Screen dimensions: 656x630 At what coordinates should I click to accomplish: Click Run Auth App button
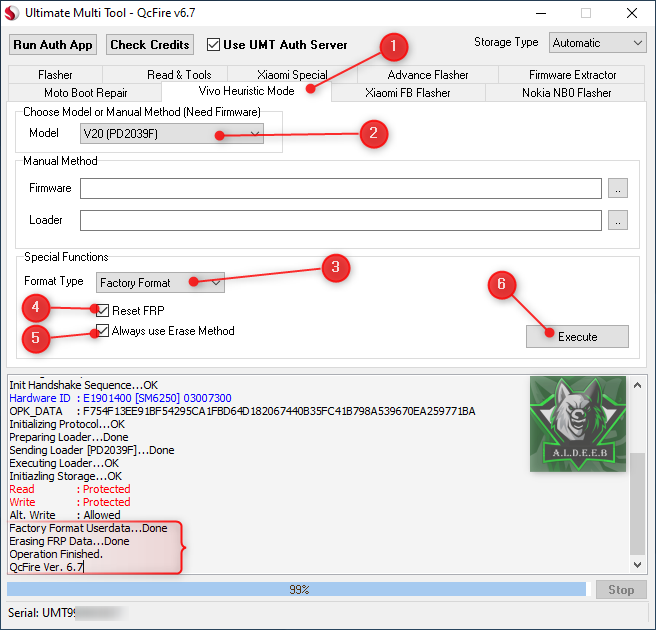(53, 45)
